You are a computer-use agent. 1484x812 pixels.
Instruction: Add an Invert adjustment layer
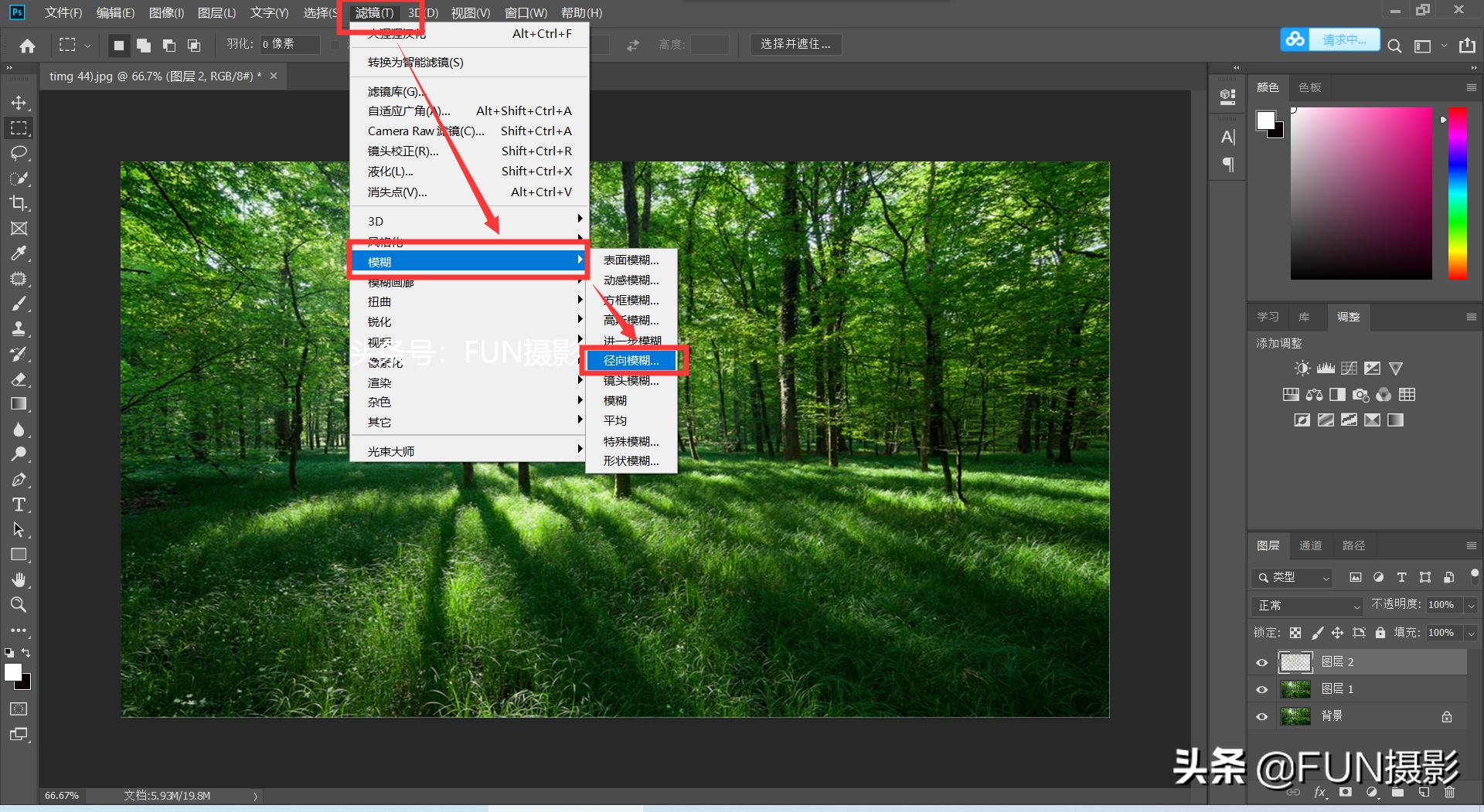click(1302, 420)
